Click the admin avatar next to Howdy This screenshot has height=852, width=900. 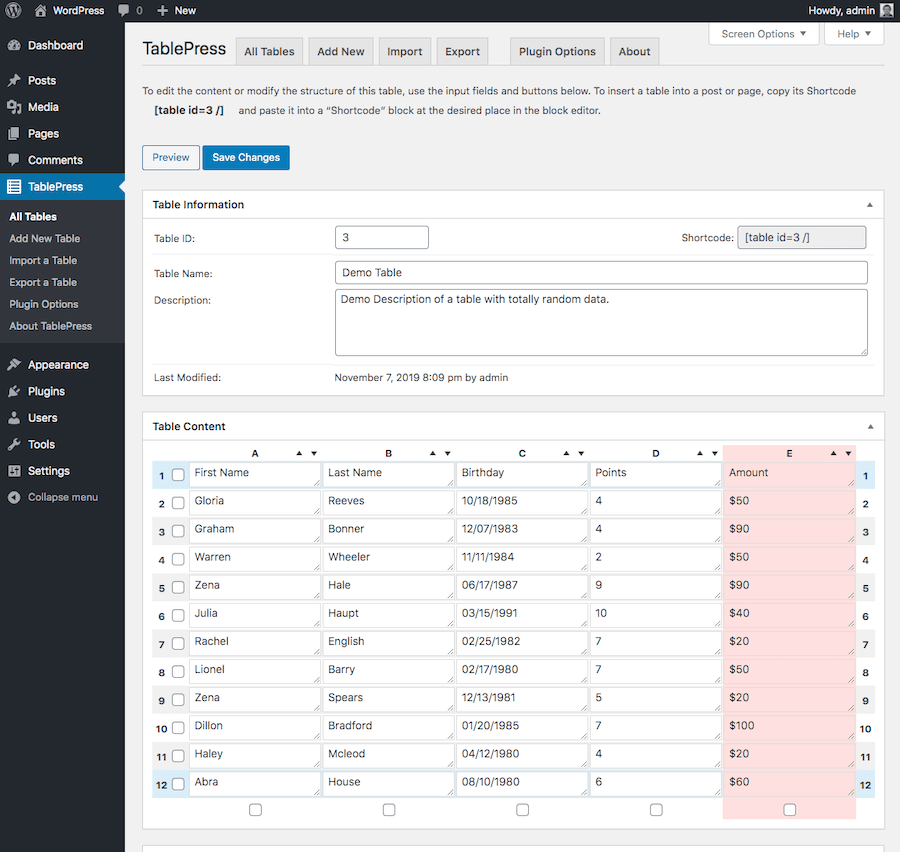click(x=886, y=10)
